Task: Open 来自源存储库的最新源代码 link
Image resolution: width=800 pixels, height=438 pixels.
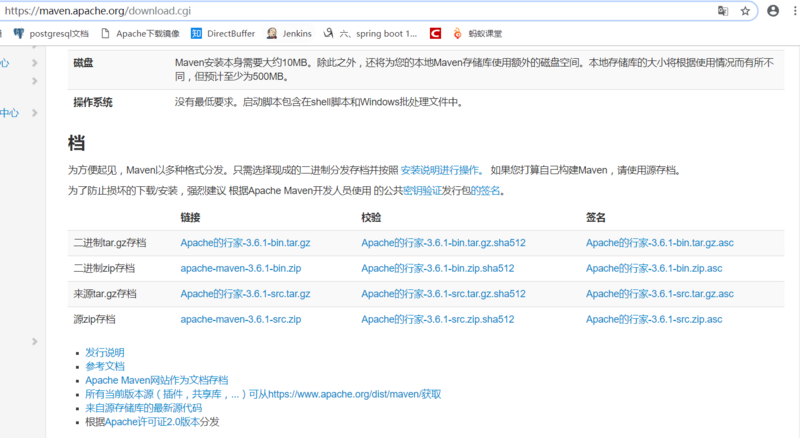Action: coord(143,408)
